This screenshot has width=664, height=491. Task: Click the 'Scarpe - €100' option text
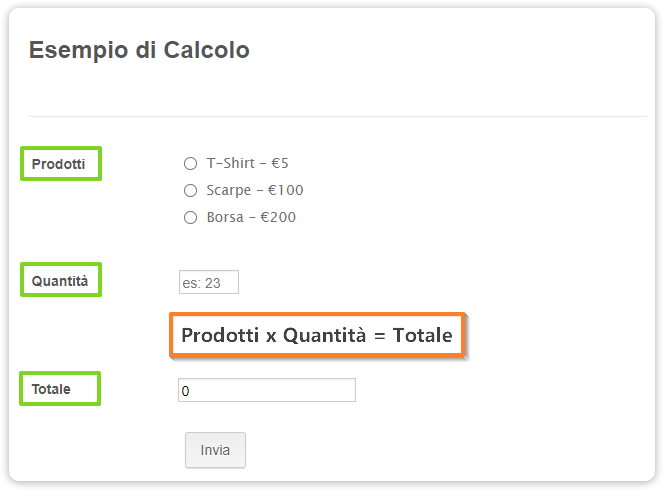point(254,190)
